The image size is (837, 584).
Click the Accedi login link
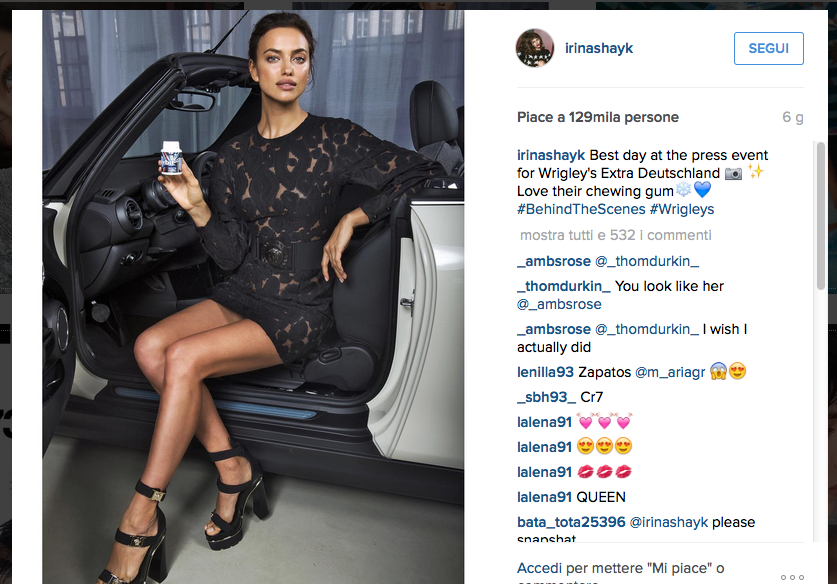click(539, 568)
